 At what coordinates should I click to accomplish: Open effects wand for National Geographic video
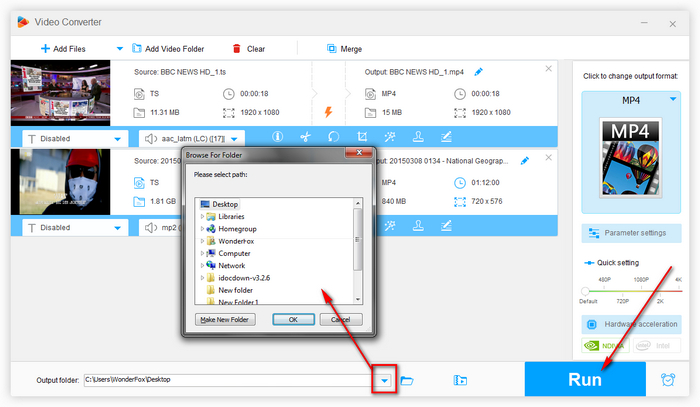tap(390, 226)
